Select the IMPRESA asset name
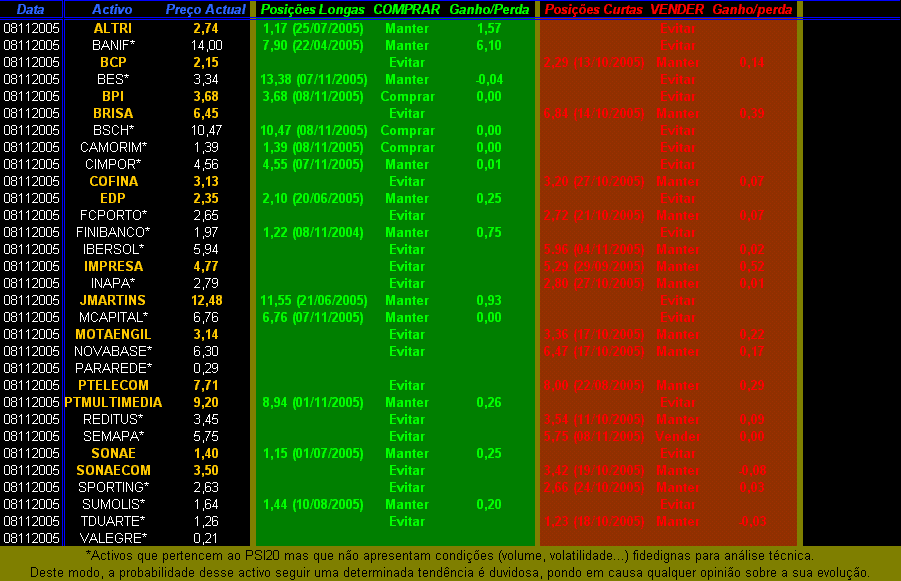901x581 pixels. pyautogui.click(x=113, y=266)
